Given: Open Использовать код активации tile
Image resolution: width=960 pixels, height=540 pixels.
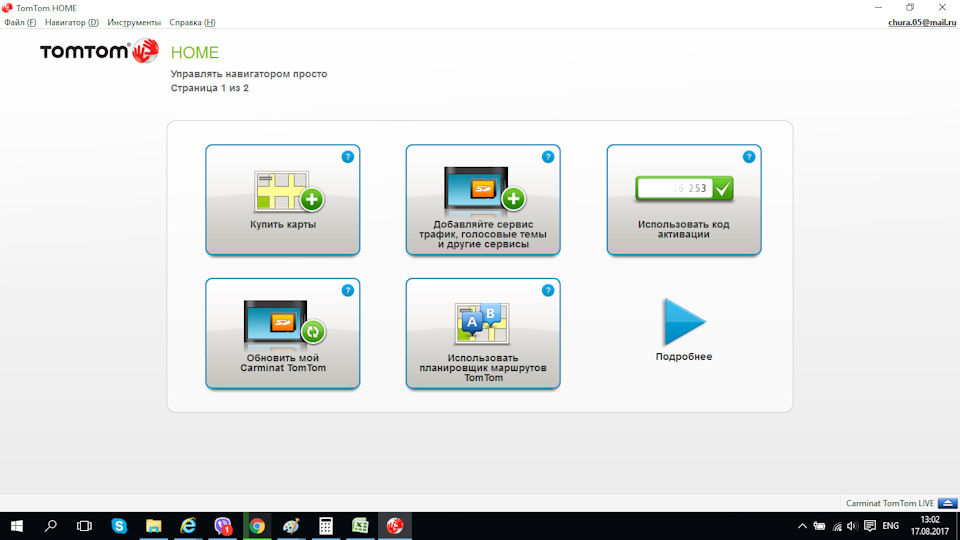Looking at the screenshot, I should pyautogui.click(x=684, y=200).
